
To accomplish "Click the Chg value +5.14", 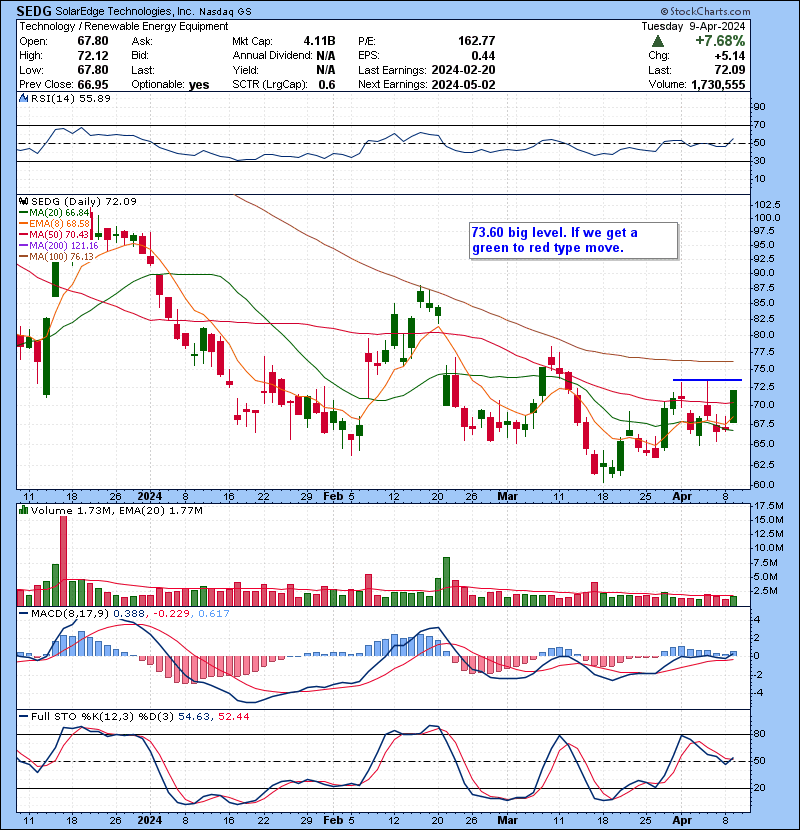I will point(729,56).
